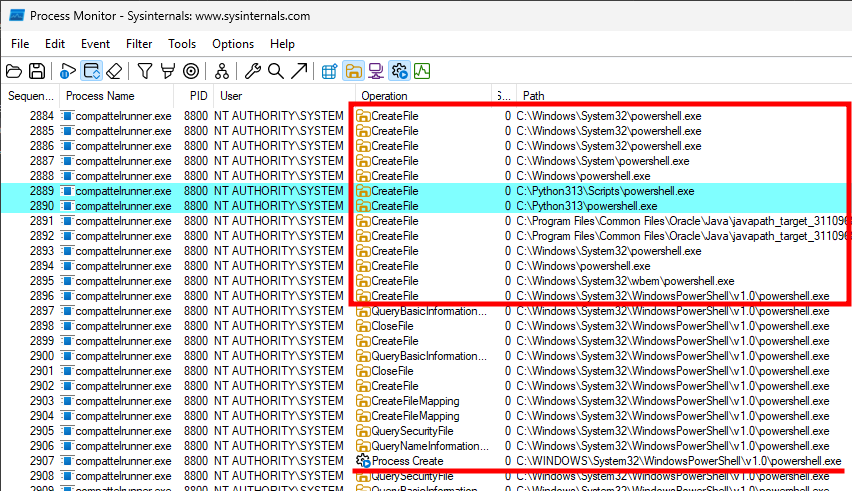
Task: Sort by the PID column header
Action: (194, 96)
